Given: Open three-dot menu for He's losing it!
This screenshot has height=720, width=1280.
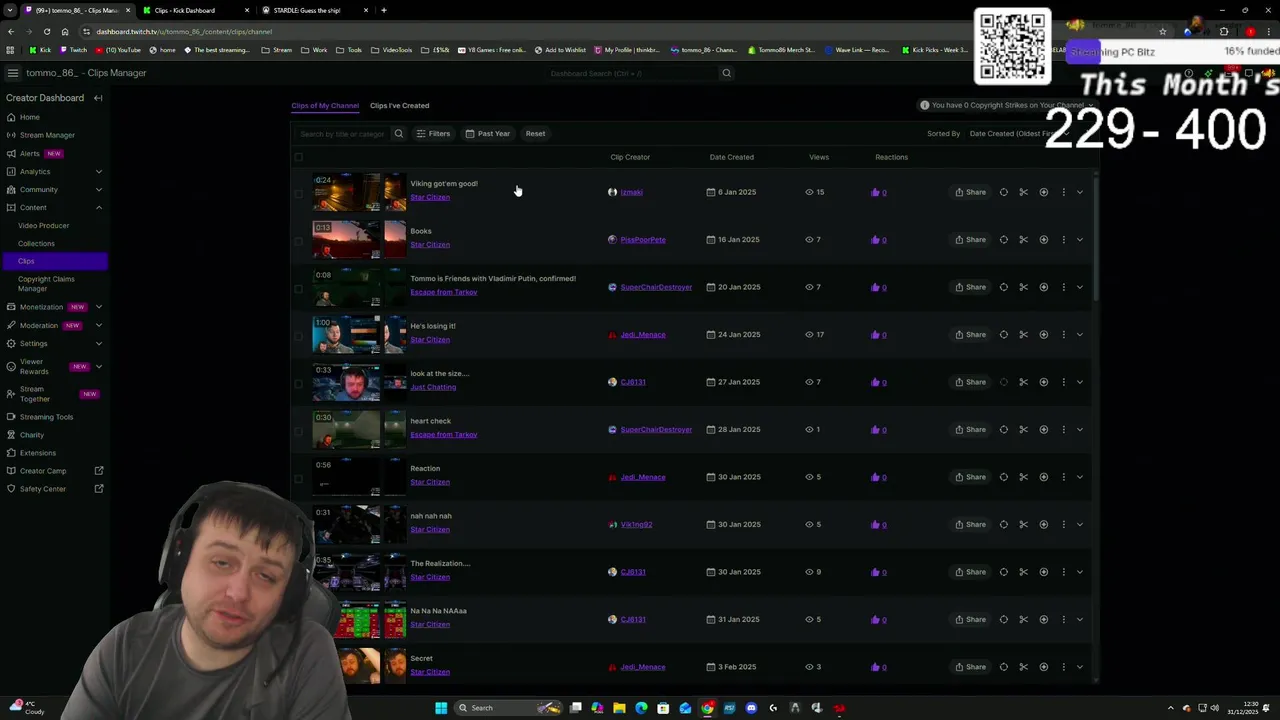Looking at the screenshot, I should click(x=1063, y=335).
